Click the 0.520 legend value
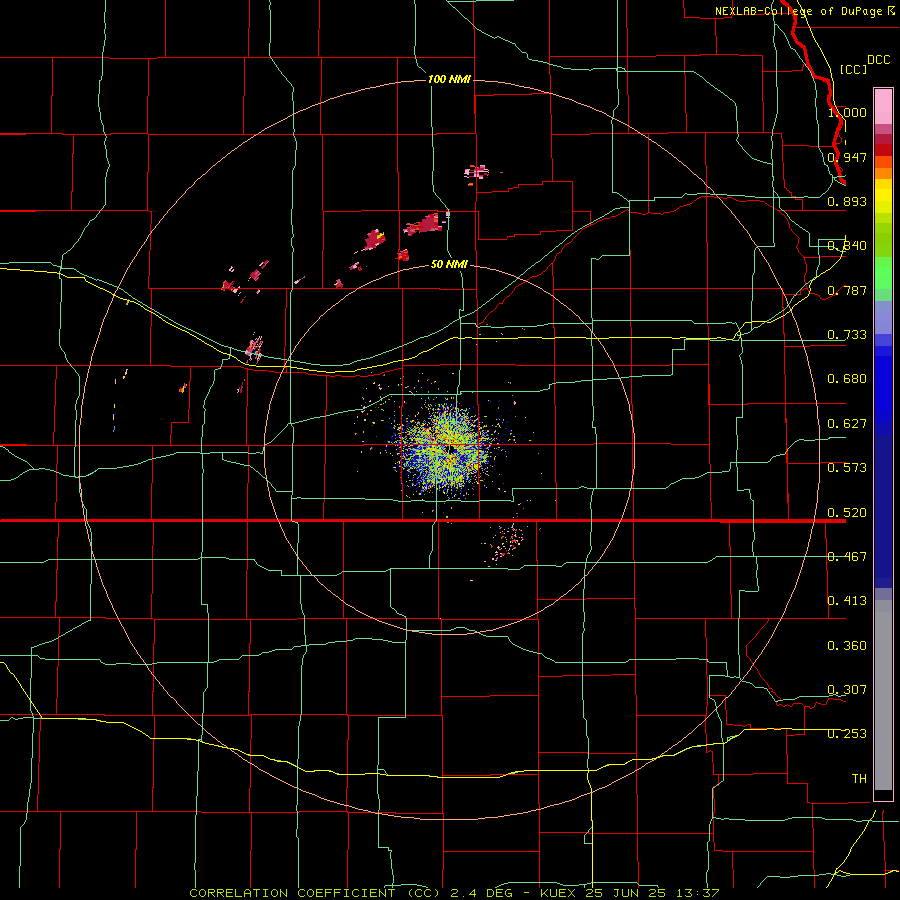 pos(847,513)
